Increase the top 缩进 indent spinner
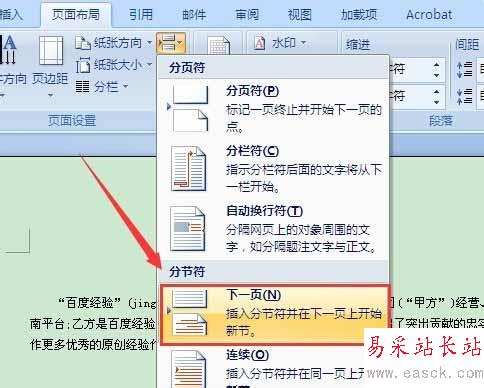This screenshot has width=484, height=388. [436, 64]
